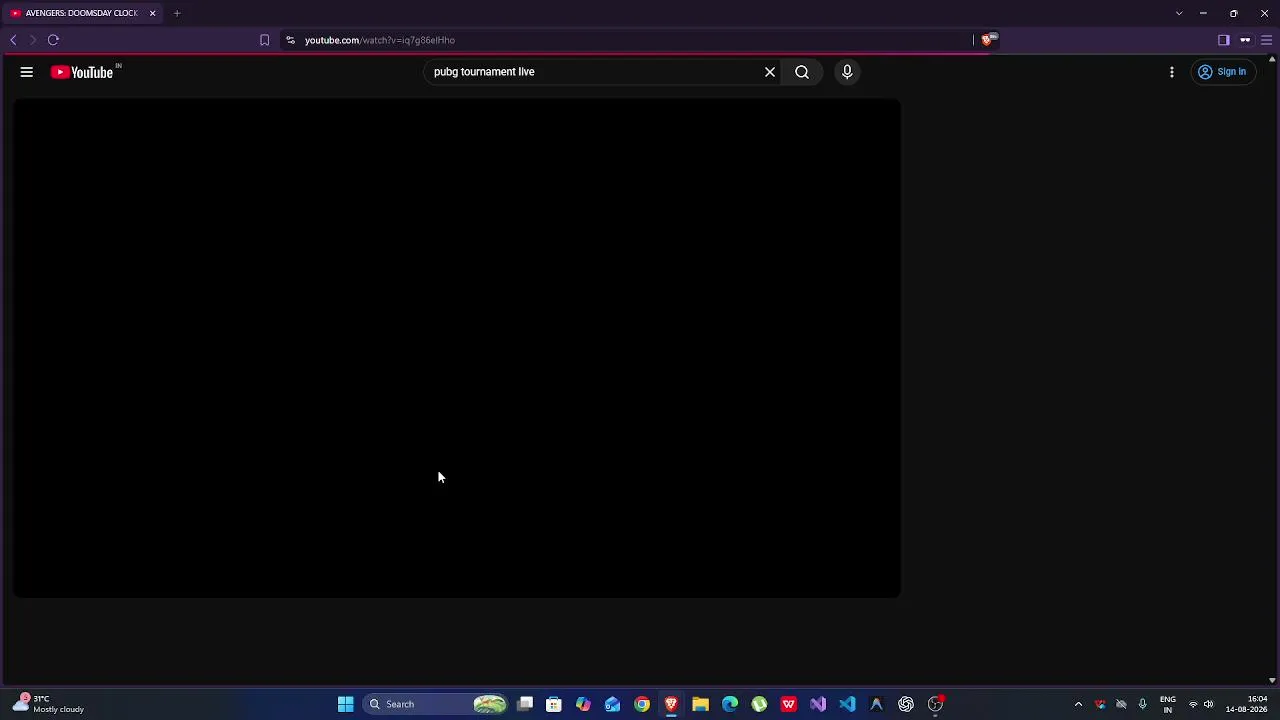Screen dimensions: 1280x720
Task: Open the volume speaker tray icon
Action: pos(1209,704)
